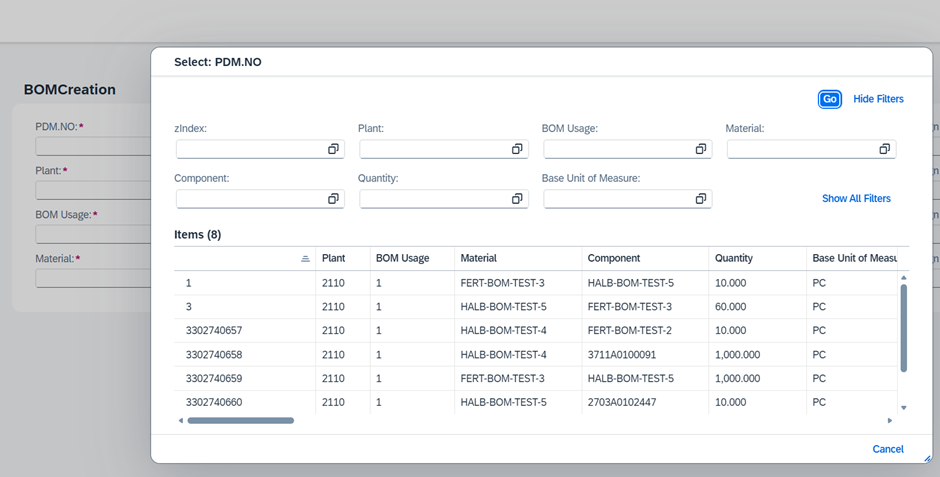Click the scroll down arrow of the table
The image size is (940, 477).
click(x=903, y=408)
